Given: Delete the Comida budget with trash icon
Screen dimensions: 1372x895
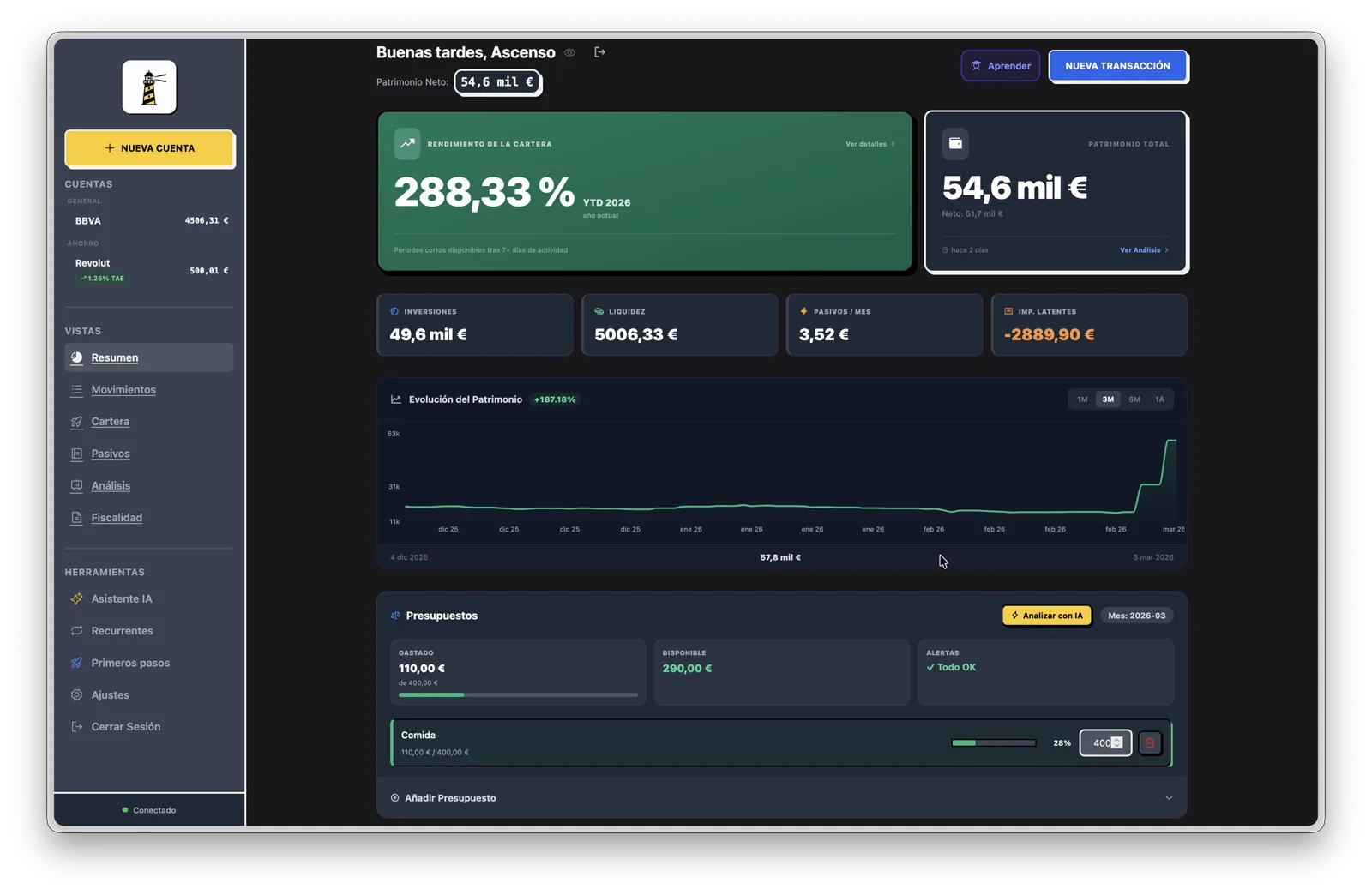Looking at the screenshot, I should click(x=1150, y=742).
